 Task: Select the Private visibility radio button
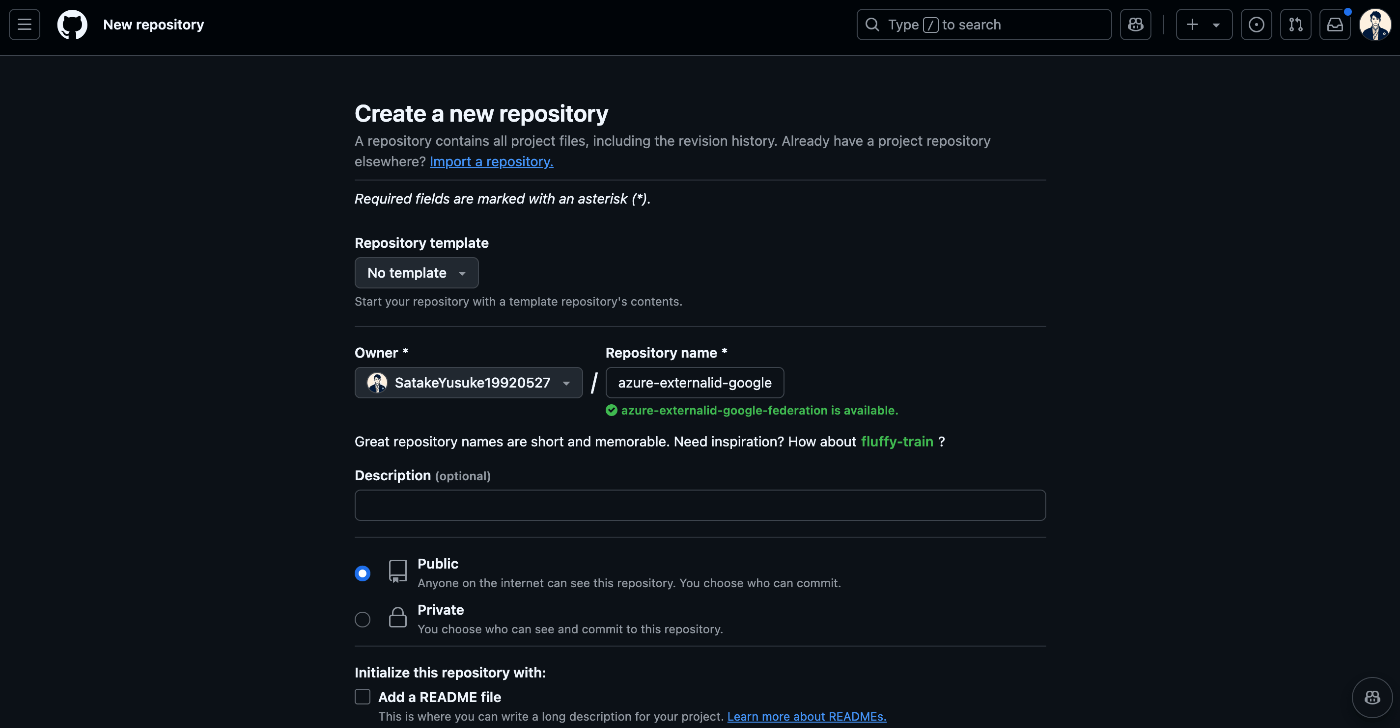[363, 620]
